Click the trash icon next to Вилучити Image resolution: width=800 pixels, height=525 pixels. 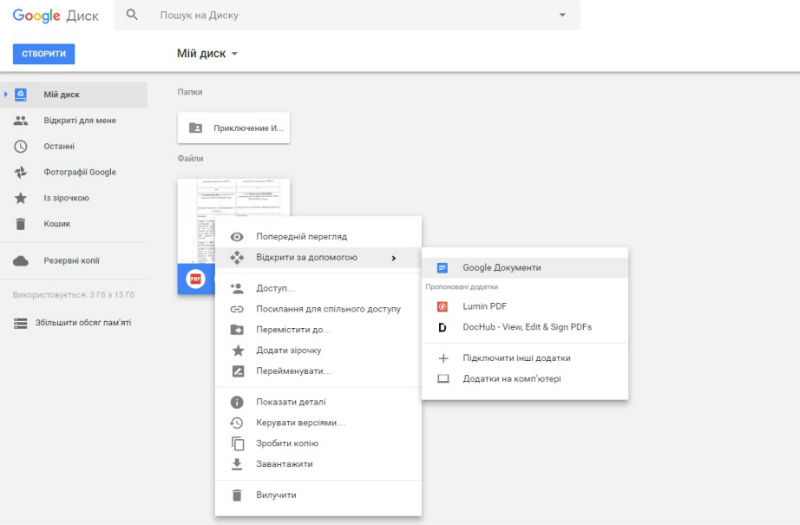click(x=237, y=495)
